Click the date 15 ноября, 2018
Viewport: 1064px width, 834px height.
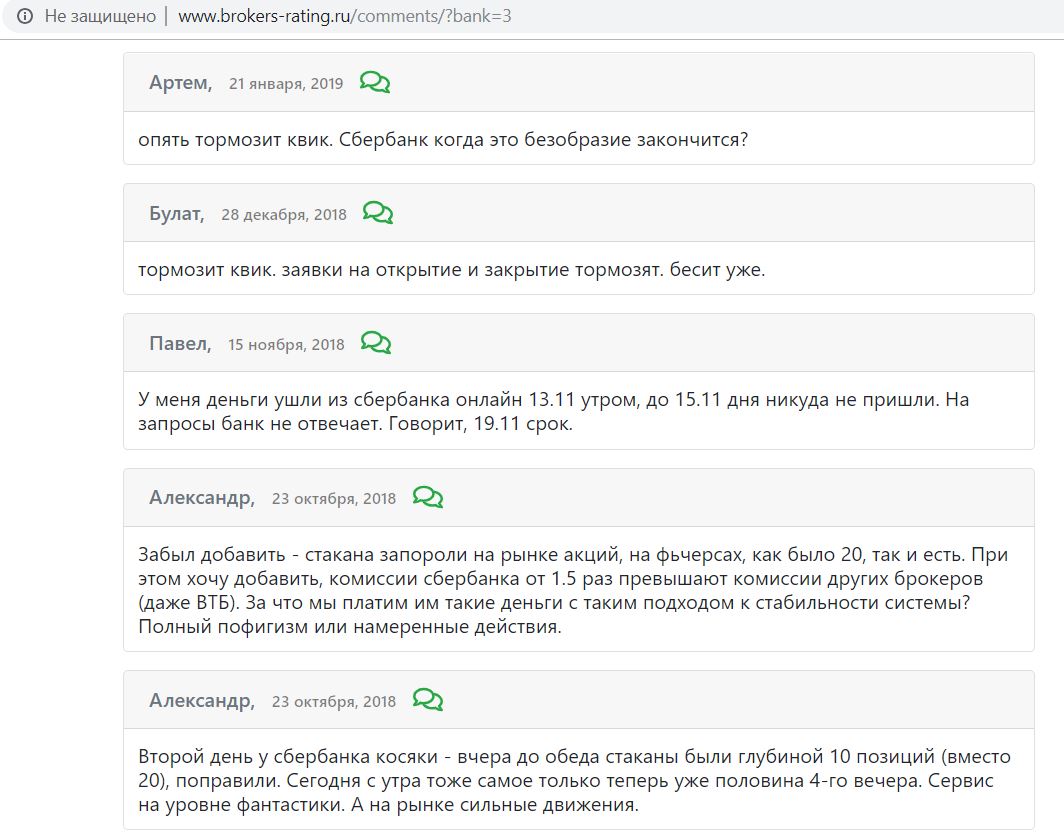286,345
